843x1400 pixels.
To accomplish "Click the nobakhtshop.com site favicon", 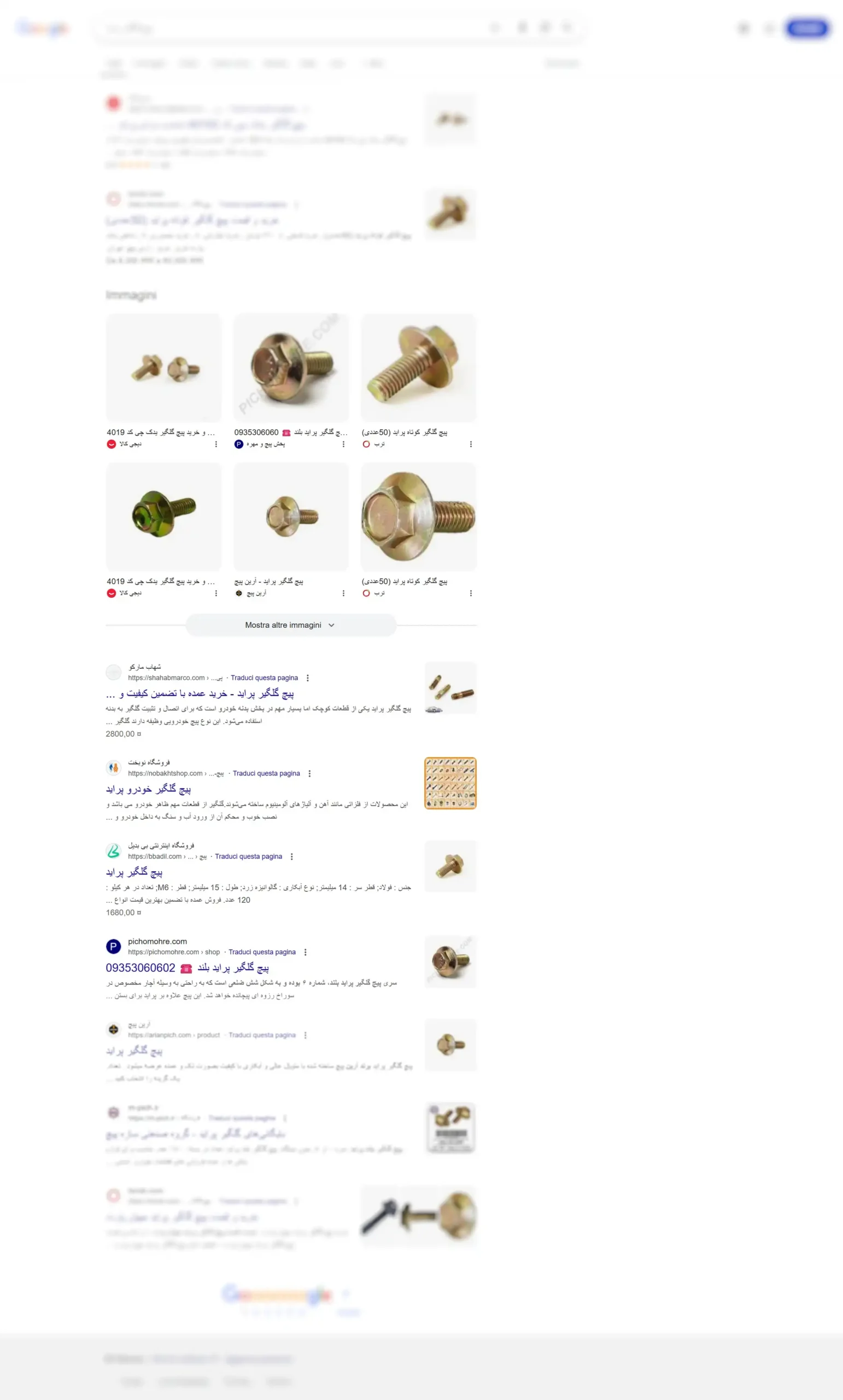I will pos(114,768).
